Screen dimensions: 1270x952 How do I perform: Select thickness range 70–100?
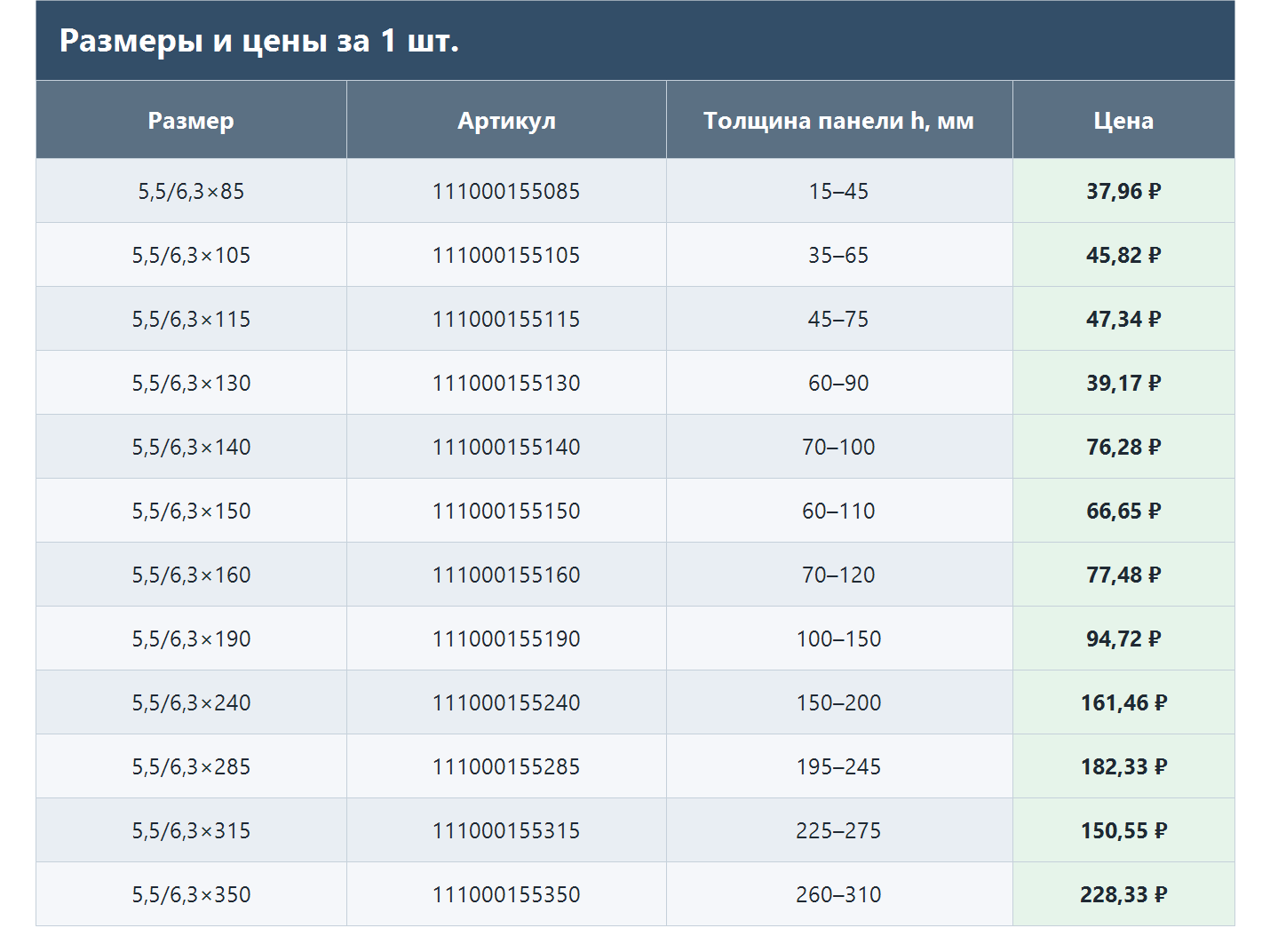coord(838,447)
